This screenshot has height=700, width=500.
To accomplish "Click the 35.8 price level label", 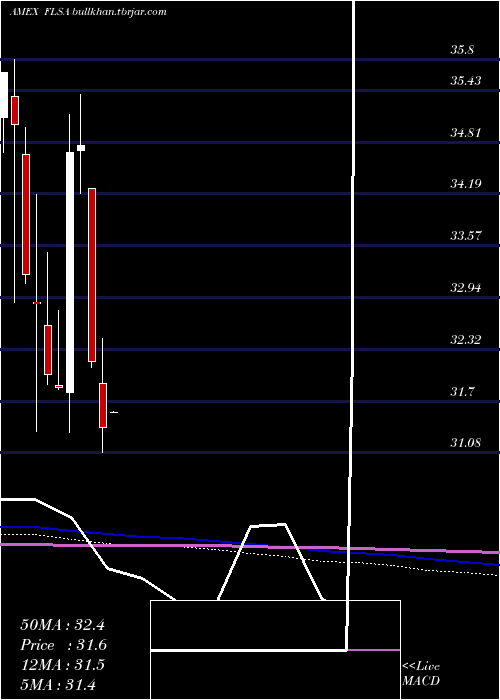I will (x=462, y=50).
